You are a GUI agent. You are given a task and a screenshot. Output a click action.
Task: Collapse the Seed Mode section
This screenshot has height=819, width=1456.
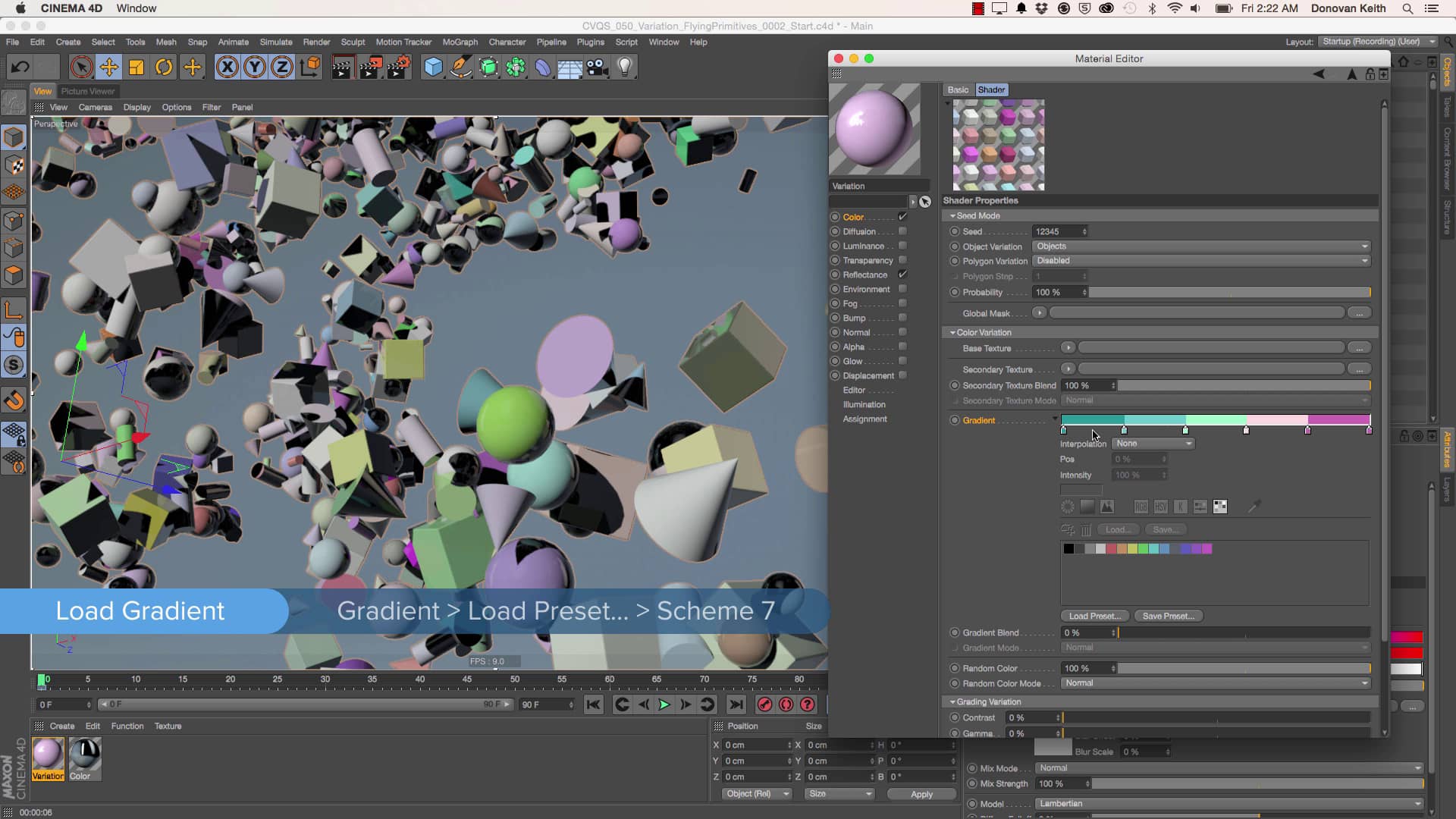coord(952,216)
